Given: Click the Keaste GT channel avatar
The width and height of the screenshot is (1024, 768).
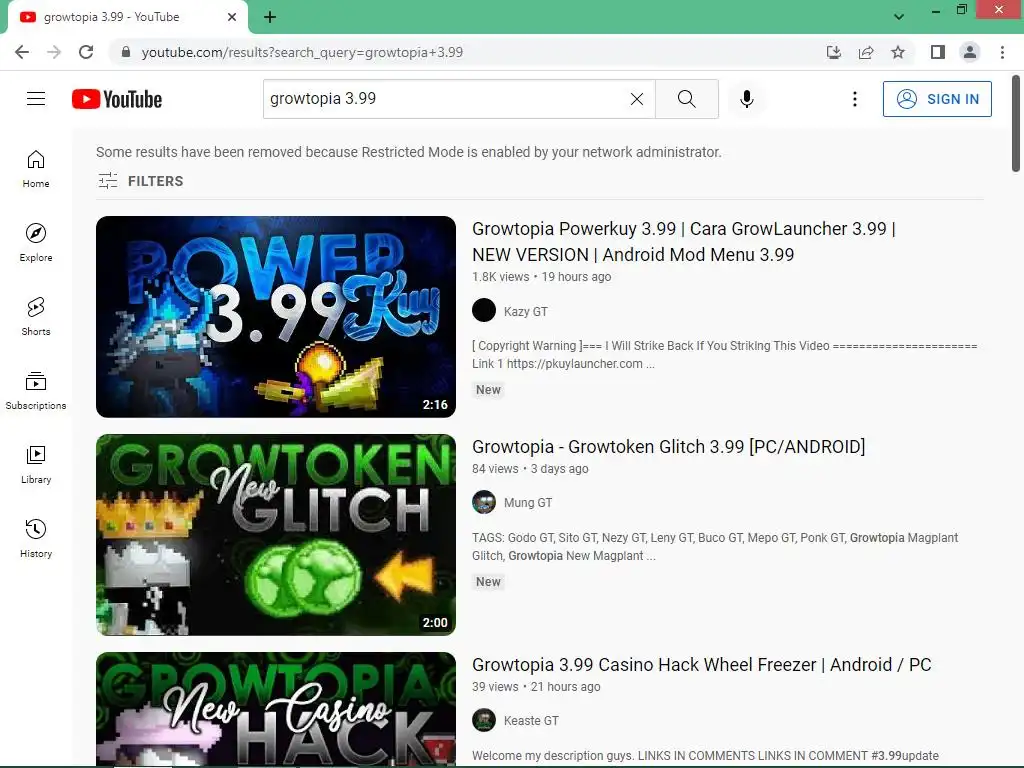Looking at the screenshot, I should click(x=484, y=720).
